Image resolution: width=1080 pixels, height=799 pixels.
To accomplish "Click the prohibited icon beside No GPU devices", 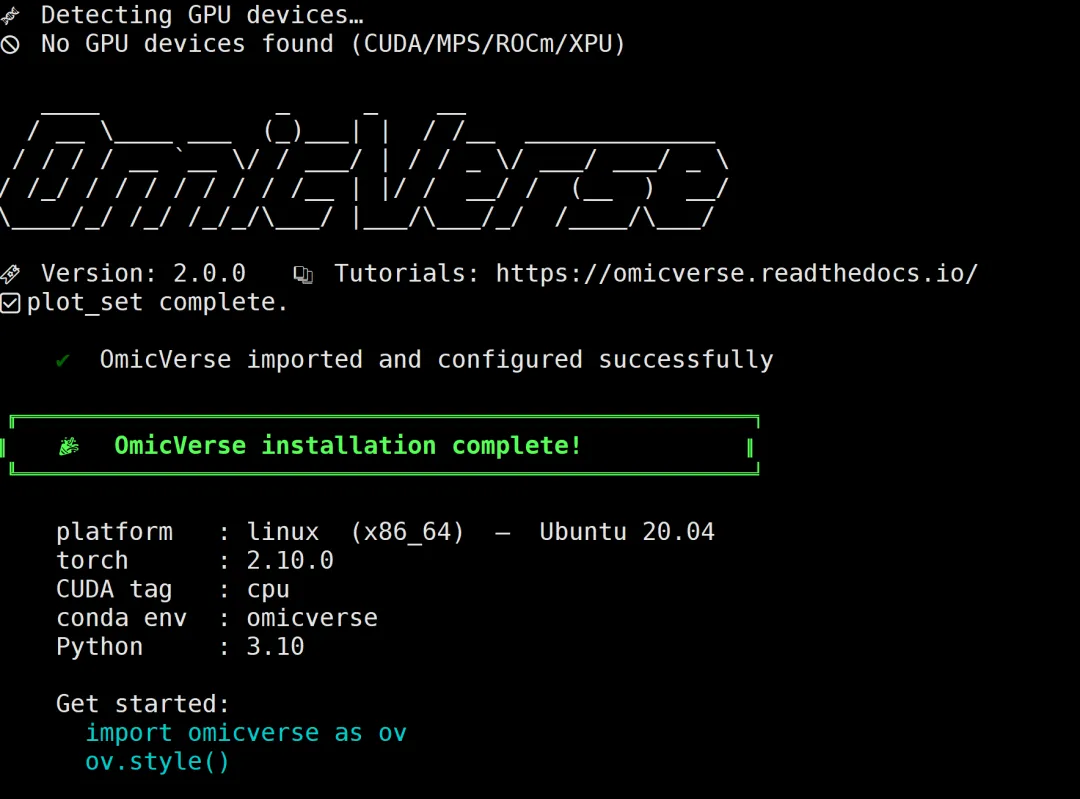I will pos(10,45).
